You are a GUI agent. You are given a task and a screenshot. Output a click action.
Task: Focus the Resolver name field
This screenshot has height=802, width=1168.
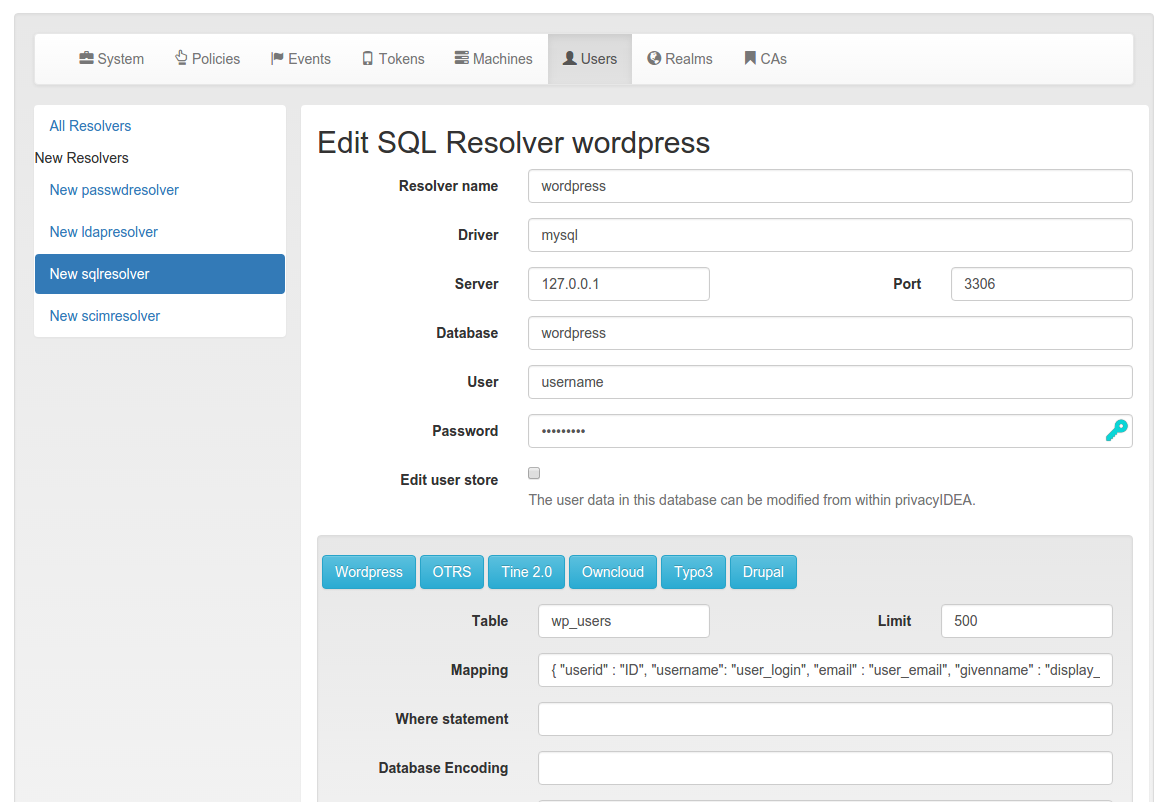(830, 186)
